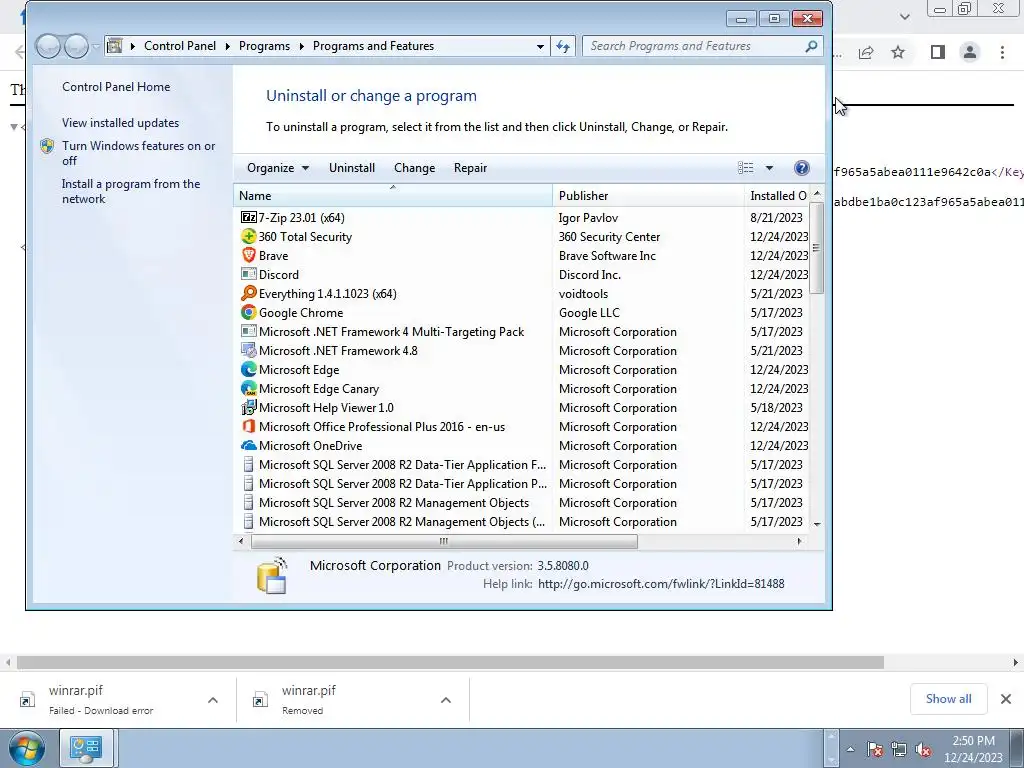Image resolution: width=1024 pixels, height=768 pixels.
Task: Click the Google Chrome icon in list
Action: [248, 312]
